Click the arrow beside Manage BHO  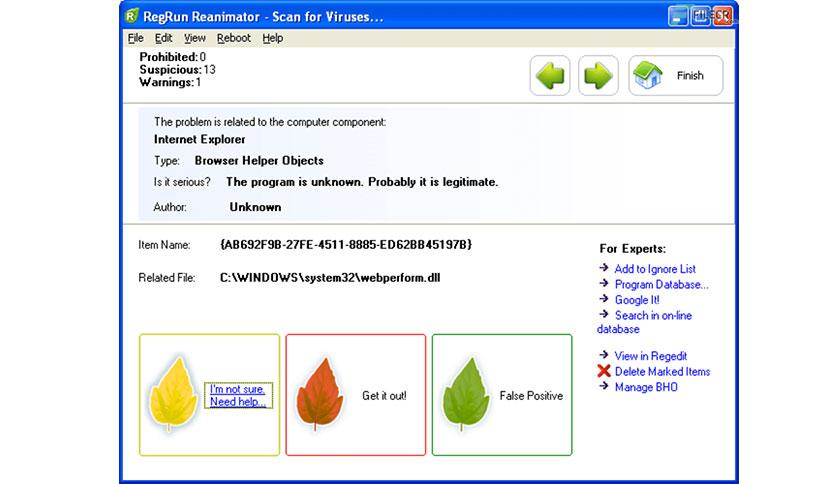click(x=604, y=386)
